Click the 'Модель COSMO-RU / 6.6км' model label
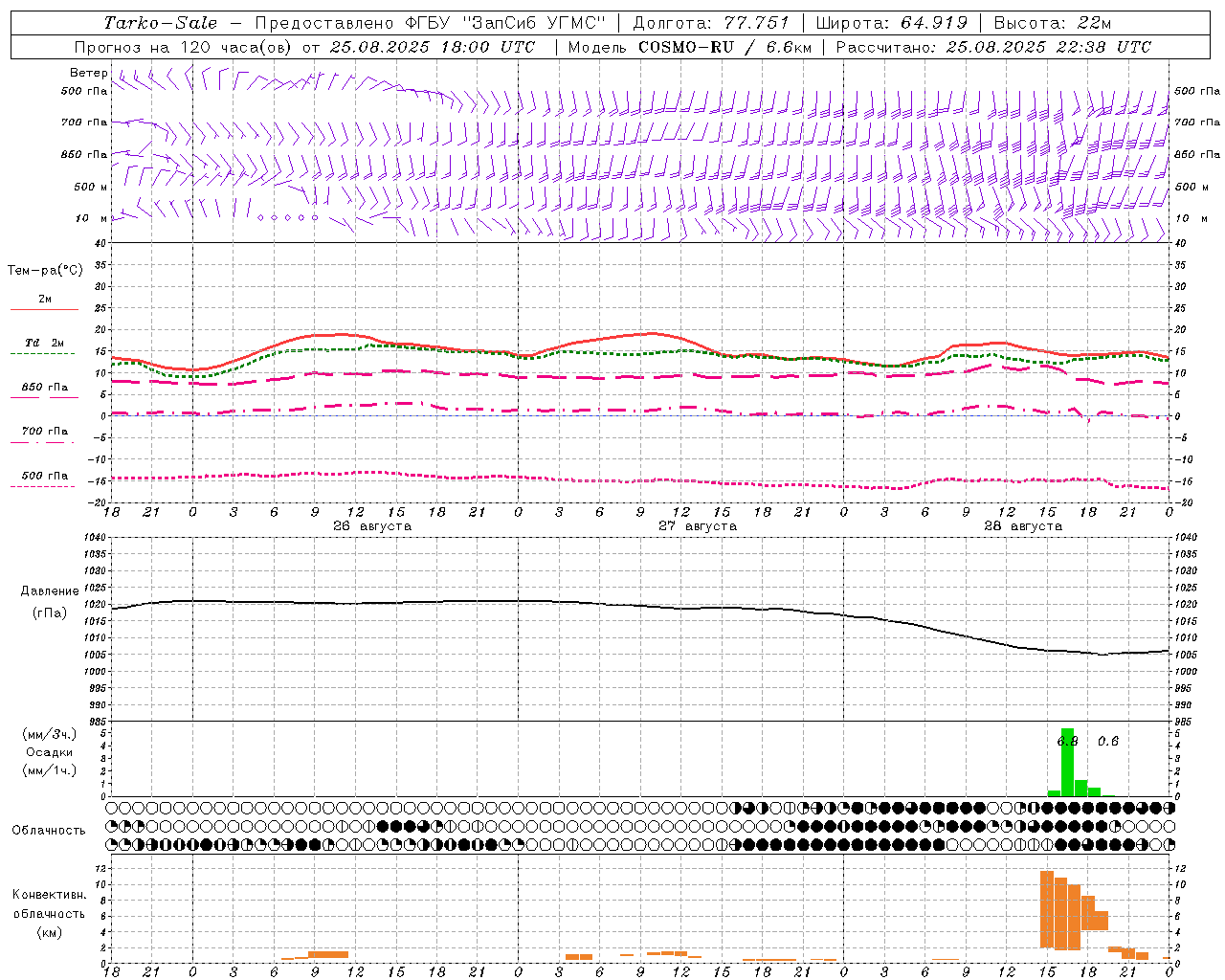This screenshot has width=1225, height=980. (690, 47)
